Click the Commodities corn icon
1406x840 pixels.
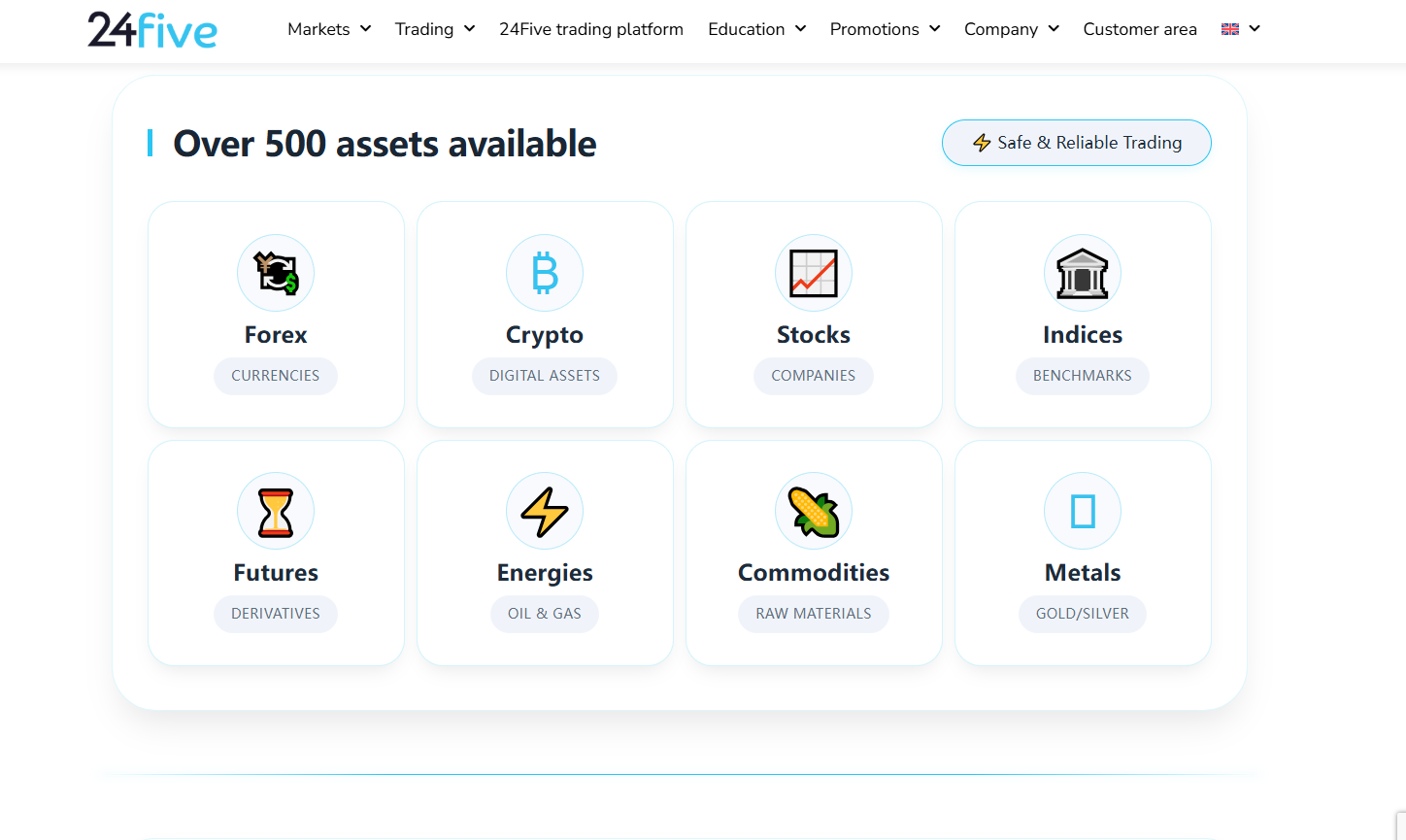814,512
